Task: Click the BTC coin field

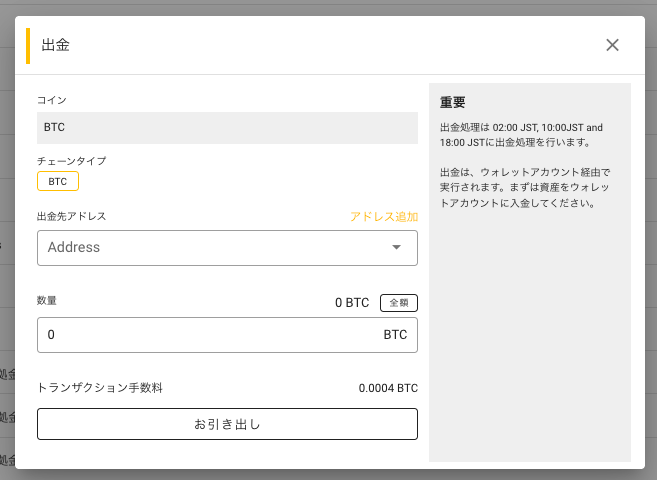Action: (x=227, y=128)
